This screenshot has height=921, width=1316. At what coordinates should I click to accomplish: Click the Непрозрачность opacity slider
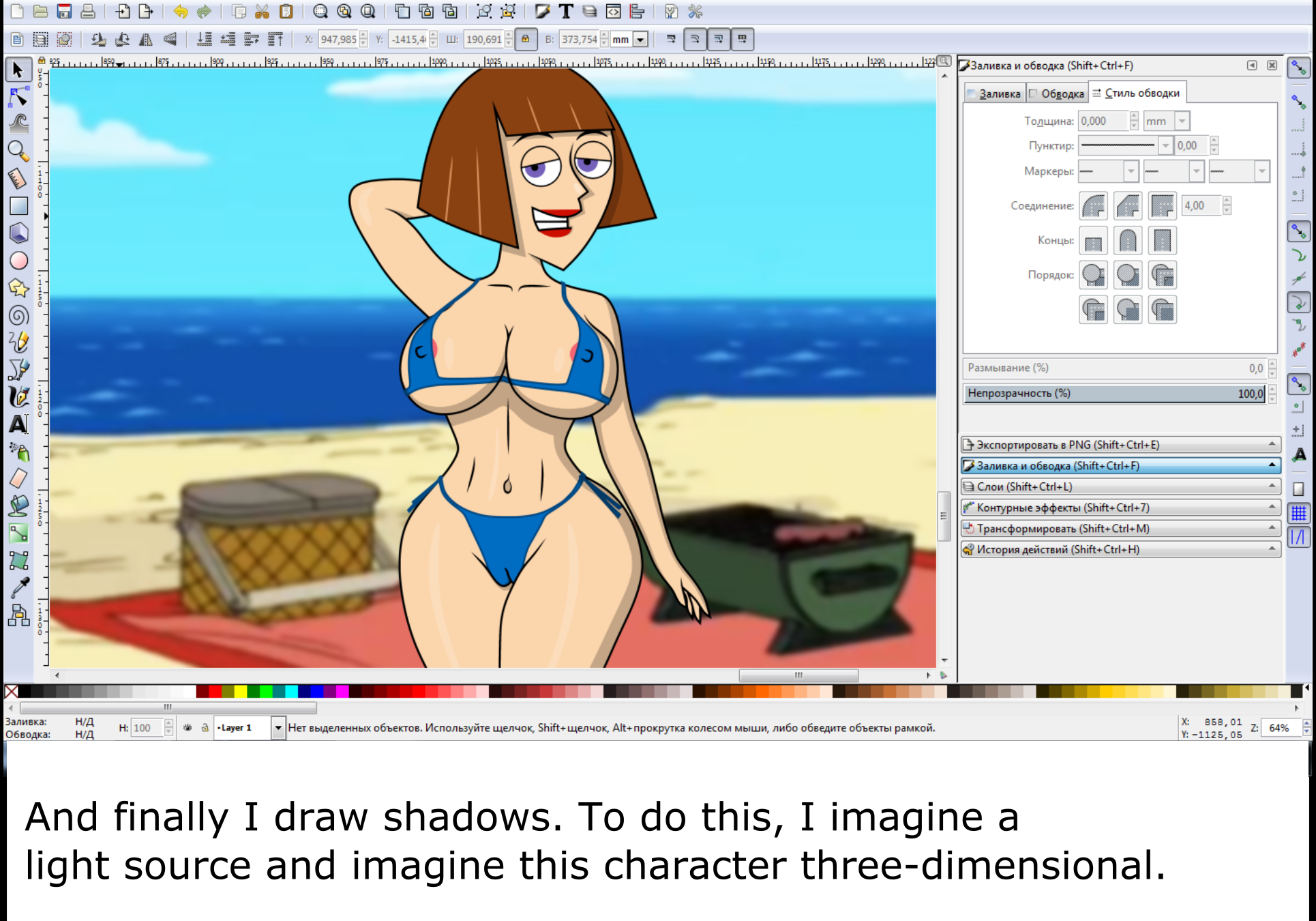[x=1114, y=394]
